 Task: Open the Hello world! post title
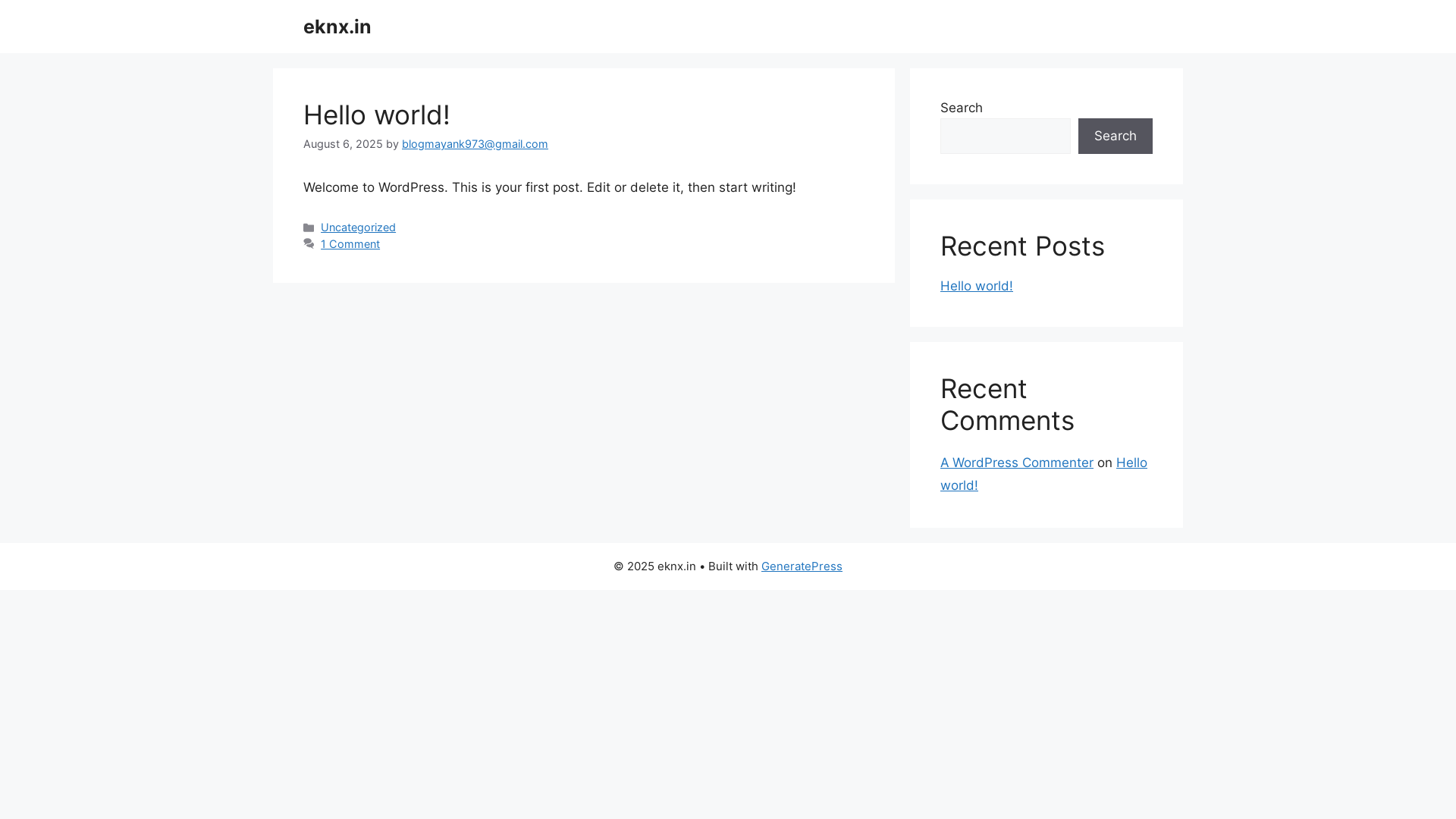click(x=376, y=115)
